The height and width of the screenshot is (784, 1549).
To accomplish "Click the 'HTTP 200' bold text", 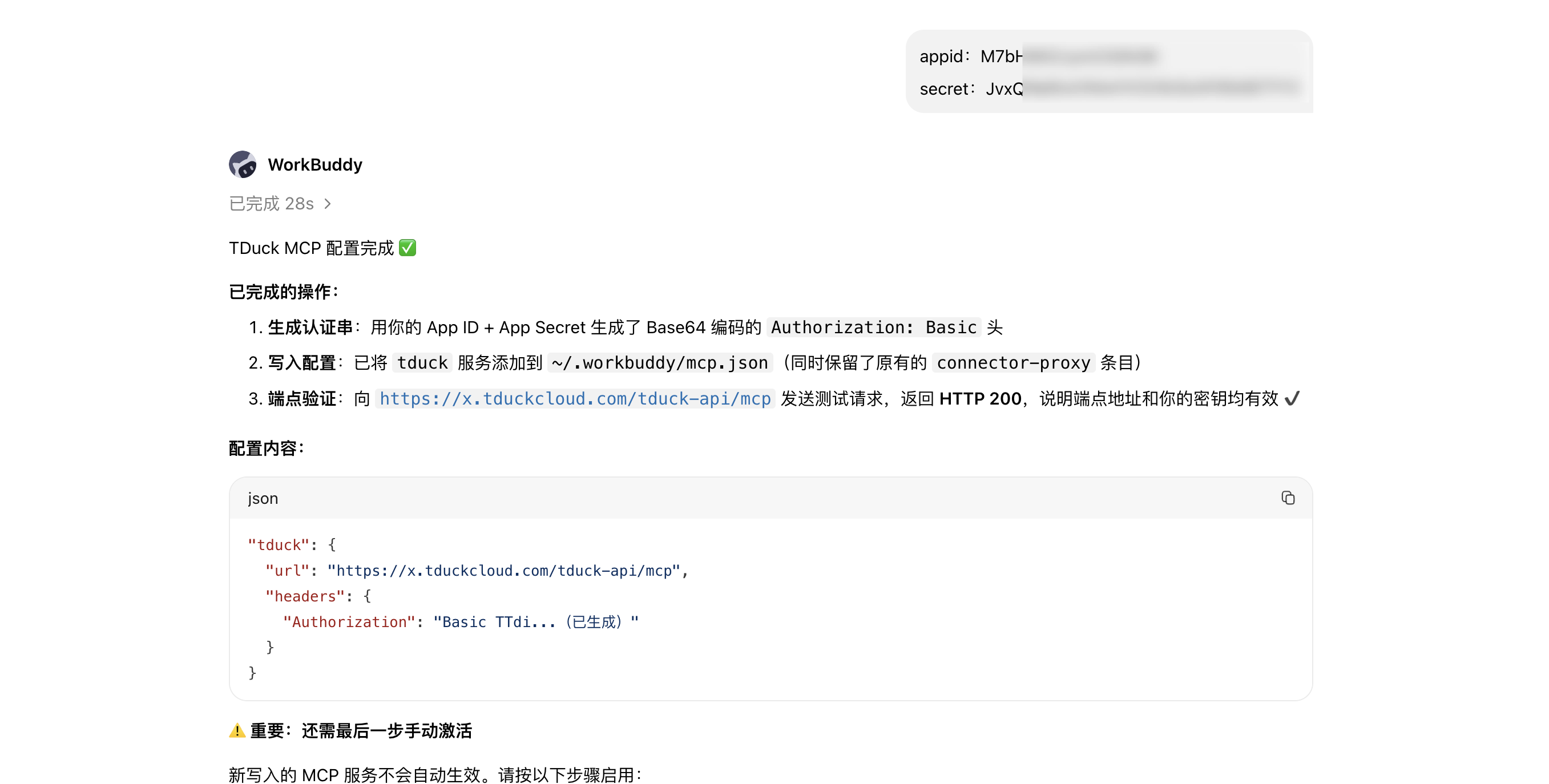I will [980, 399].
